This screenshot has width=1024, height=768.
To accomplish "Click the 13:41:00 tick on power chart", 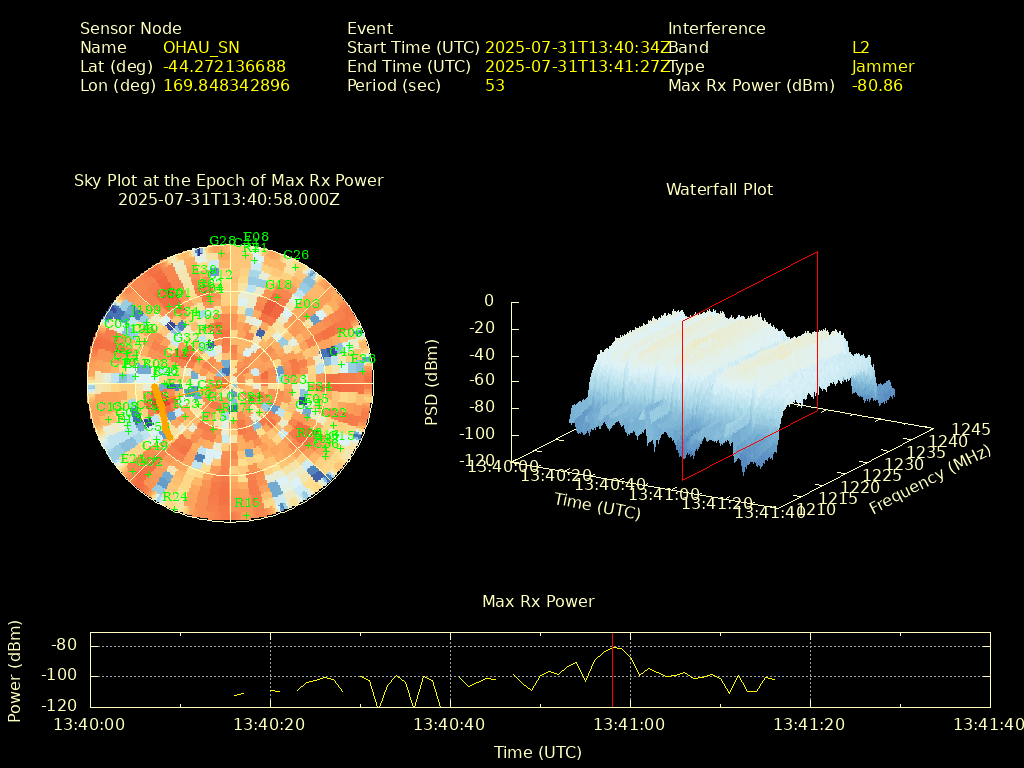I will pyautogui.click(x=630, y=724).
